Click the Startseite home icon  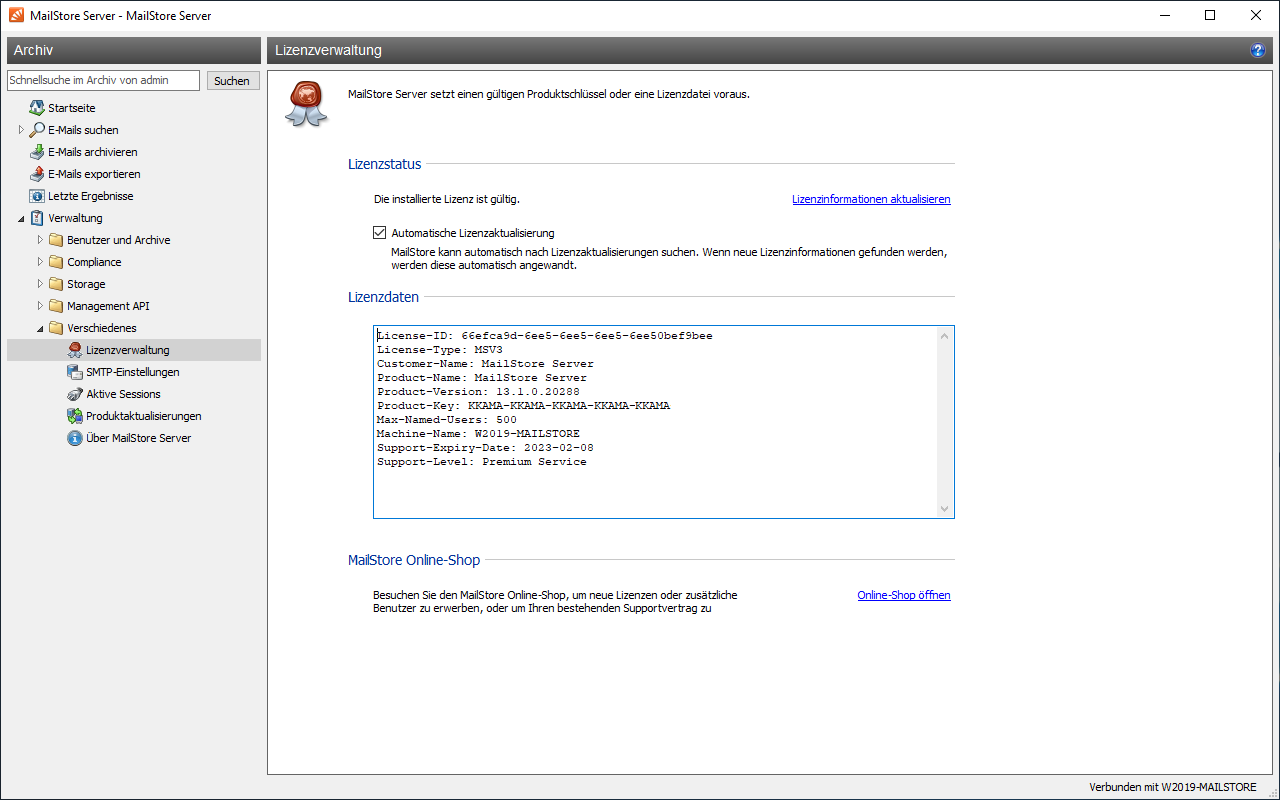(x=37, y=108)
